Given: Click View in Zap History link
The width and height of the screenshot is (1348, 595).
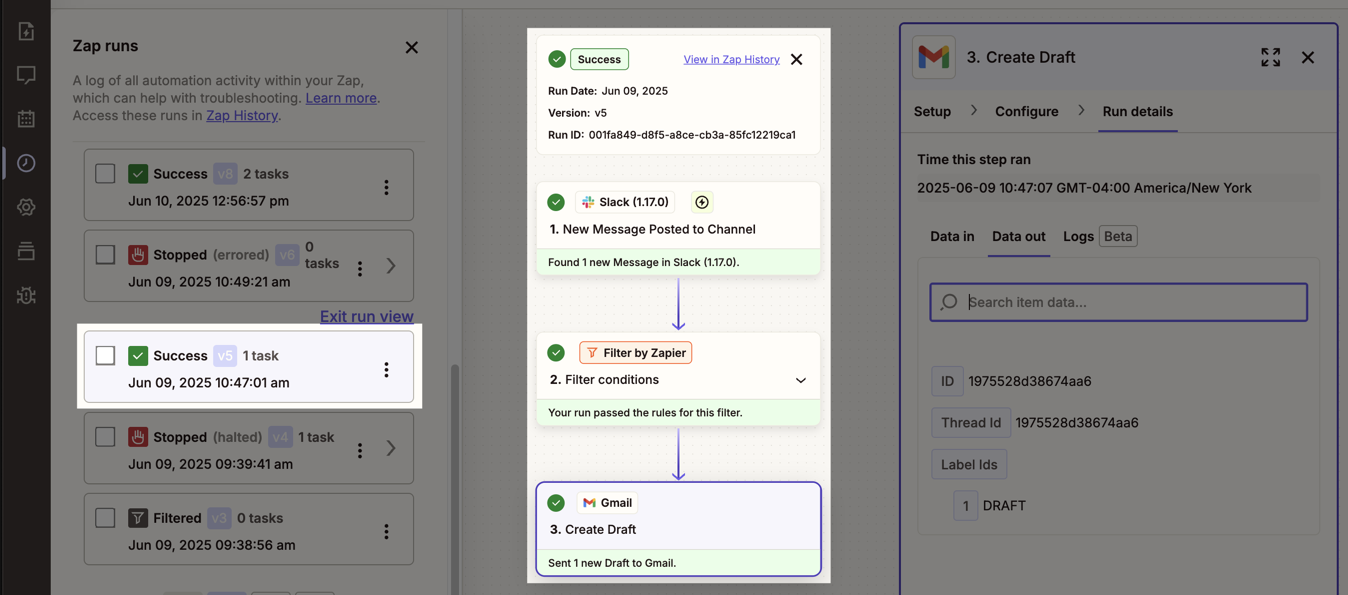Looking at the screenshot, I should click(x=731, y=59).
